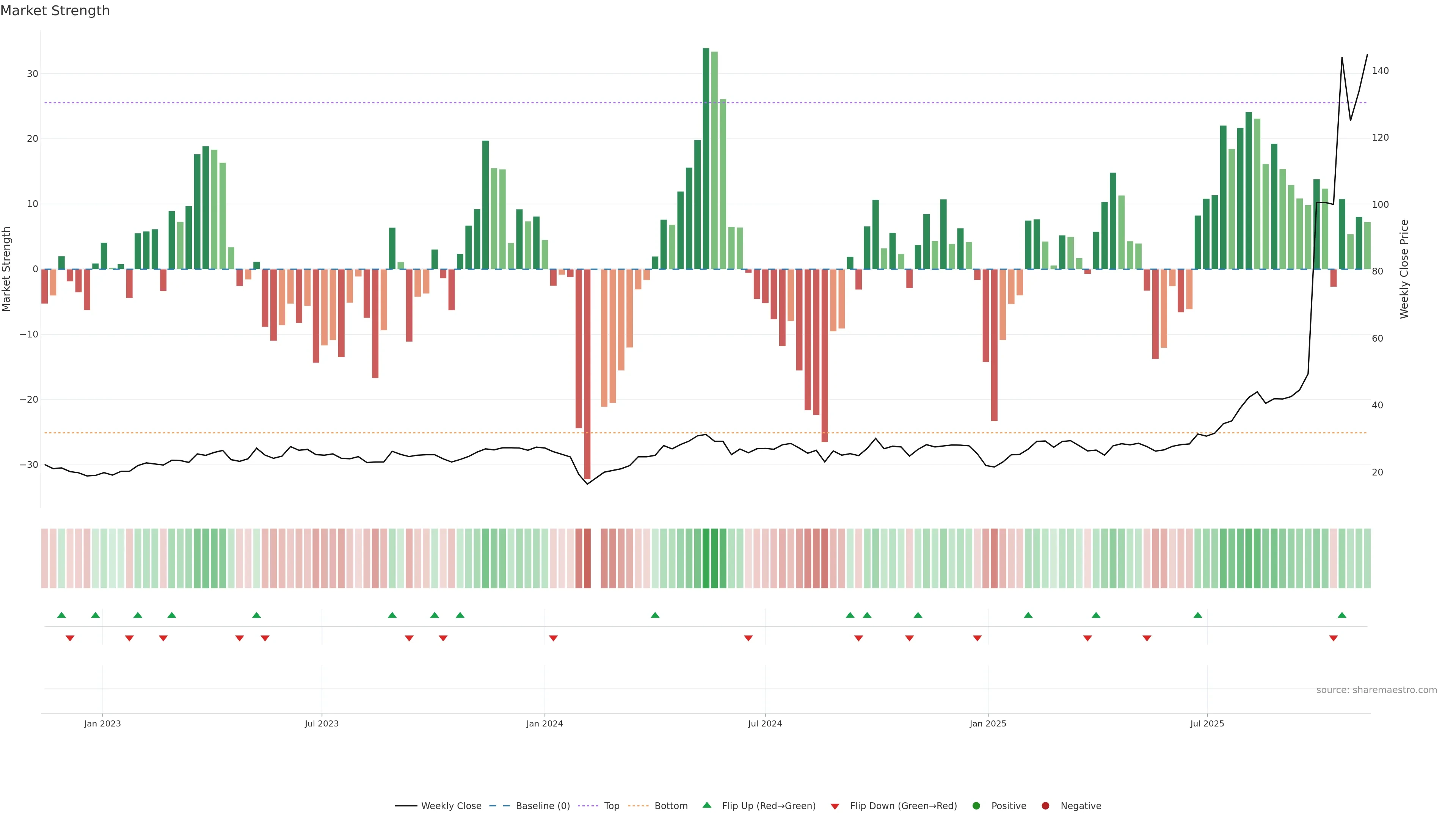Click the Jul 2025 x-axis label
Viewport: 1456px width, 819px height.
tap(1207, 723)
